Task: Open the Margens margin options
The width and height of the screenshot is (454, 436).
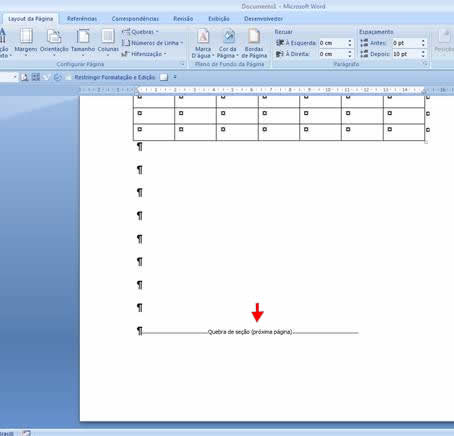Action: tap(26, 43)
